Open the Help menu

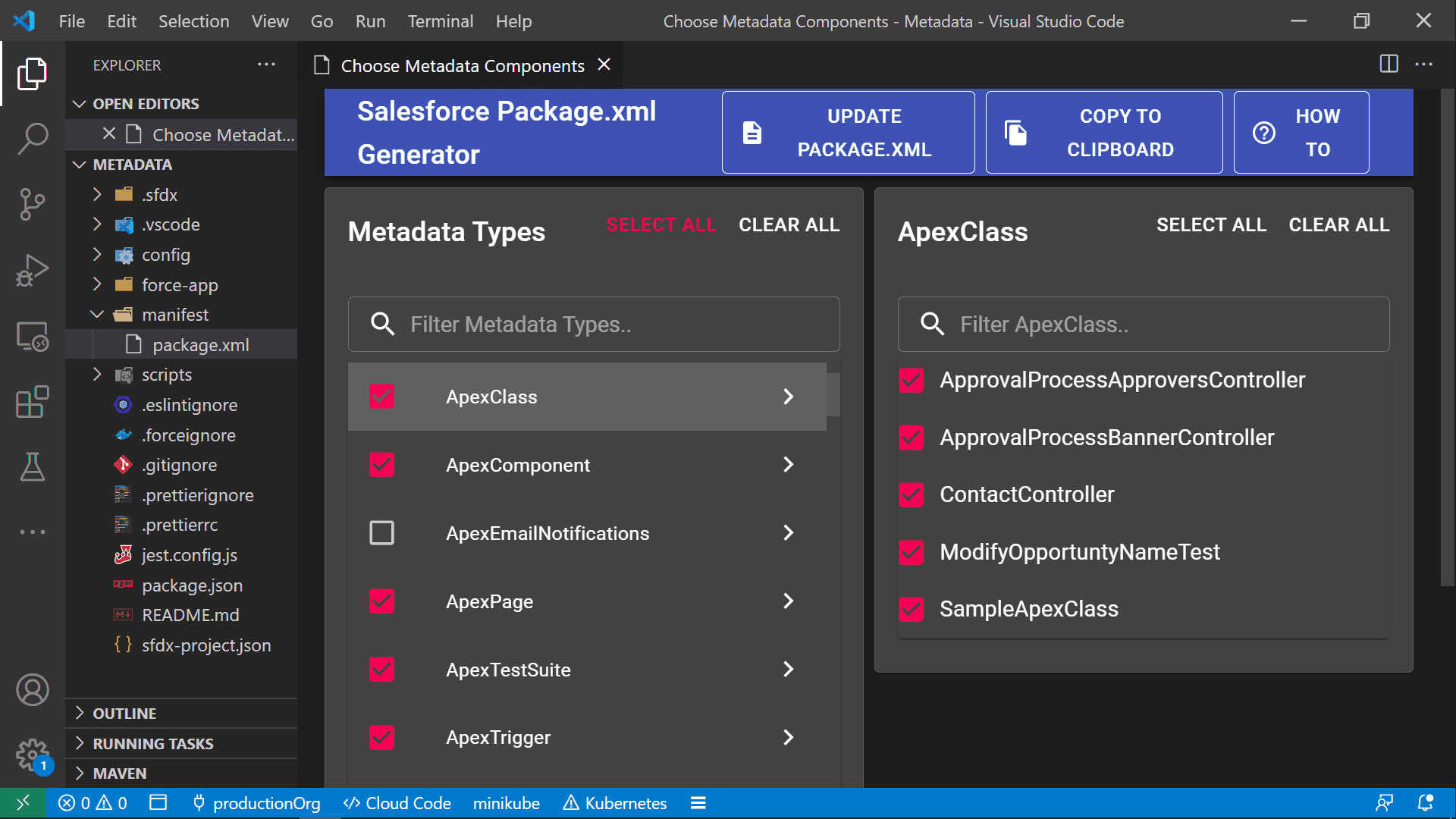[x=513, y=21]
